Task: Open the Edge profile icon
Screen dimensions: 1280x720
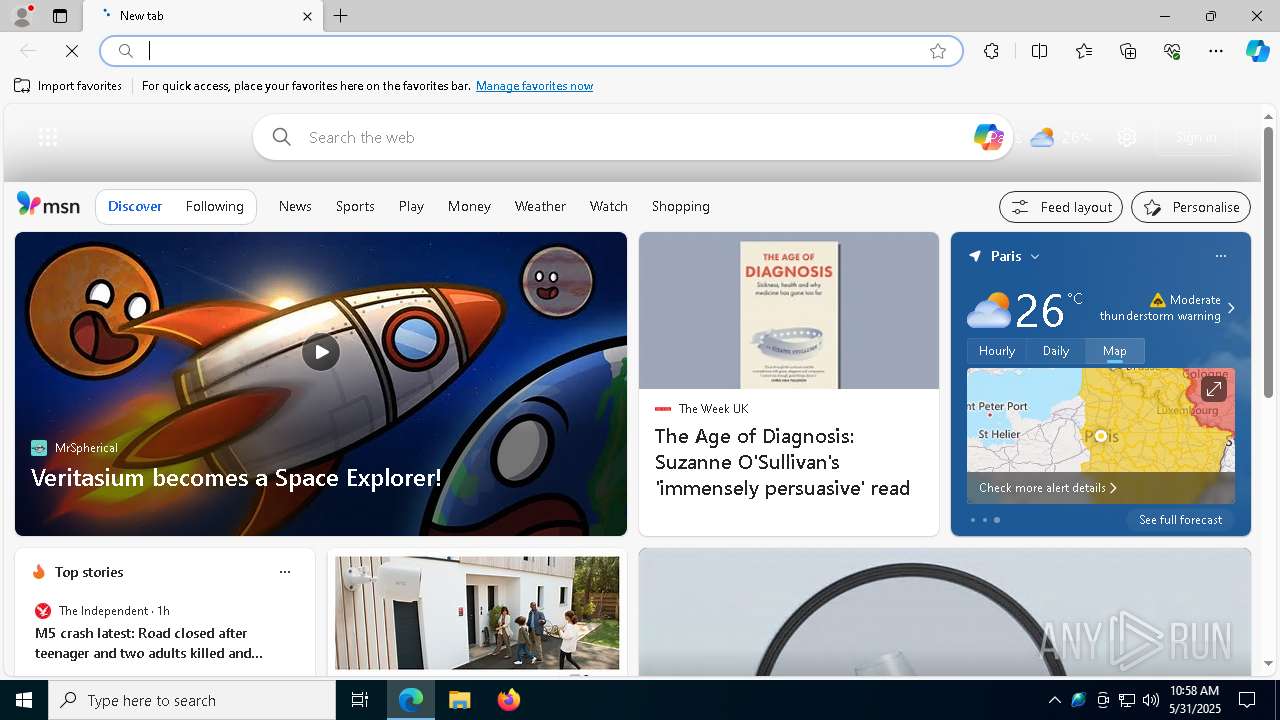Action: click(x=22, y=16)
